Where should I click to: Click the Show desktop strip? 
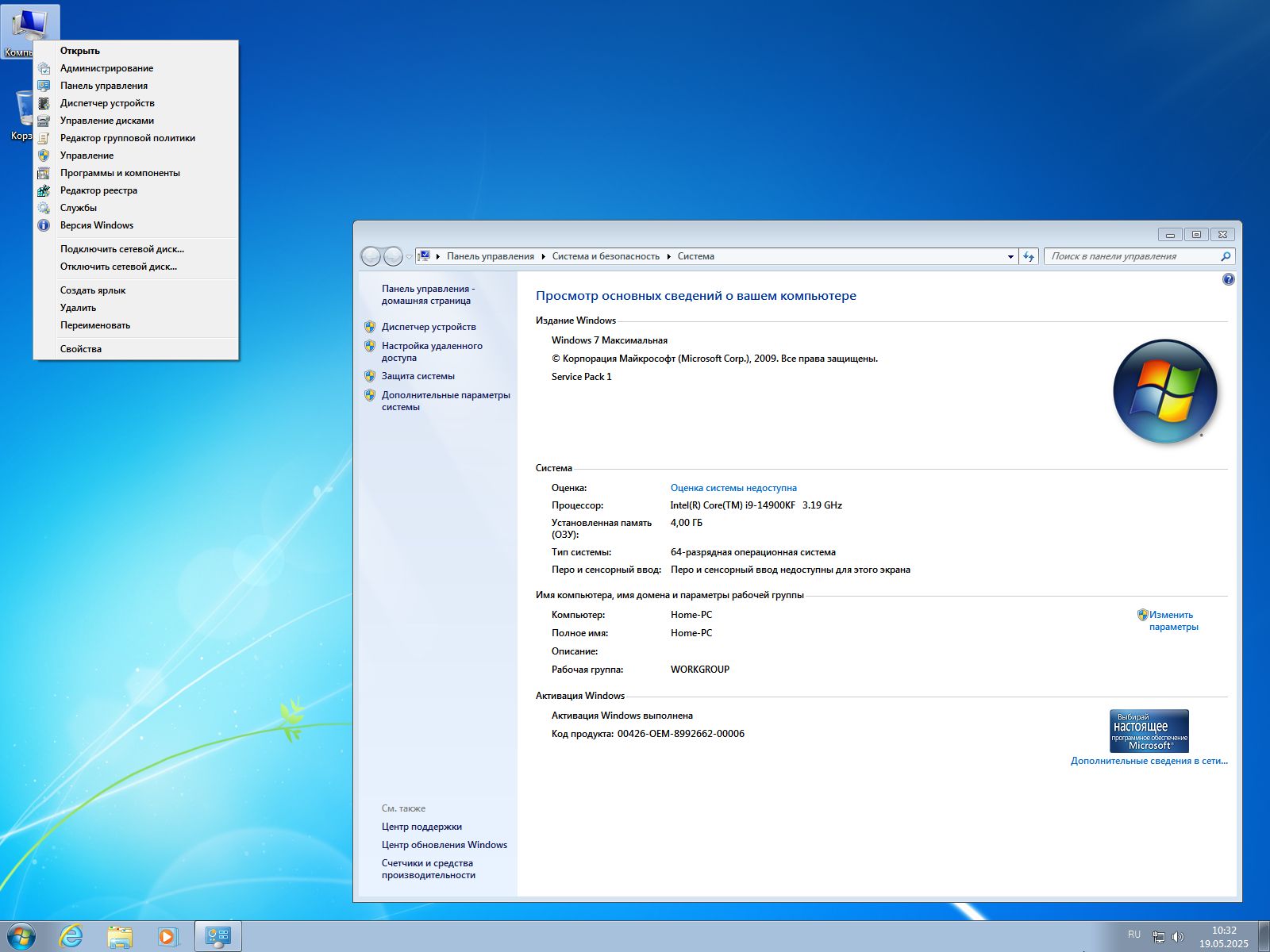click(1264, 937)
